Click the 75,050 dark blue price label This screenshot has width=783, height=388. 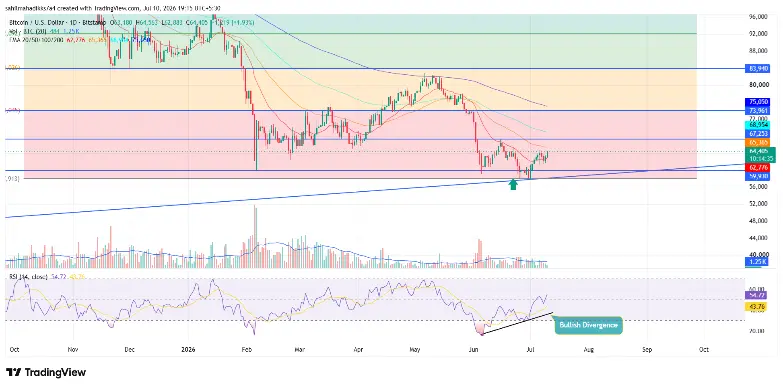[758, 101]
